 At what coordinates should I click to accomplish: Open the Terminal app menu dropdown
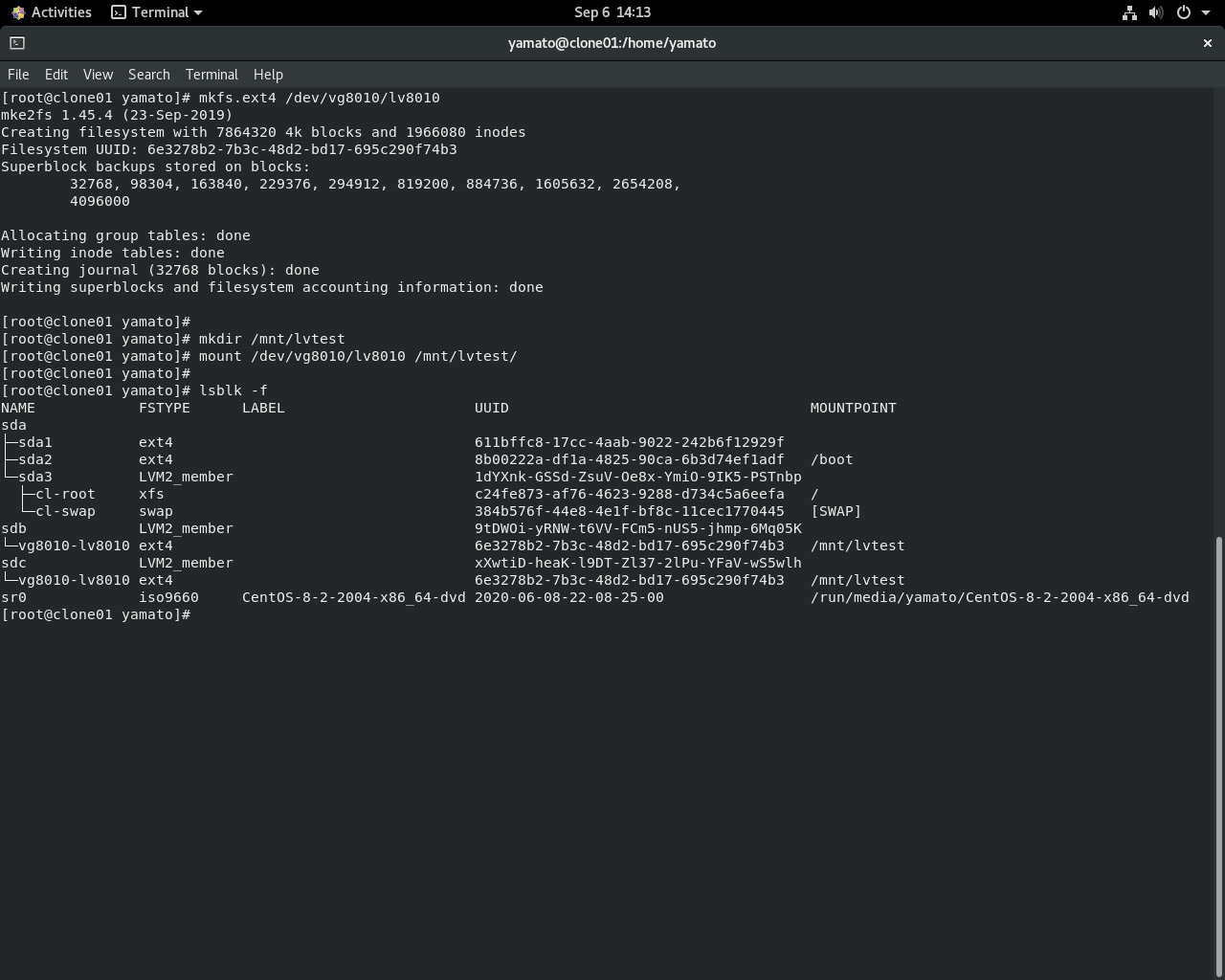coord(157,12)
